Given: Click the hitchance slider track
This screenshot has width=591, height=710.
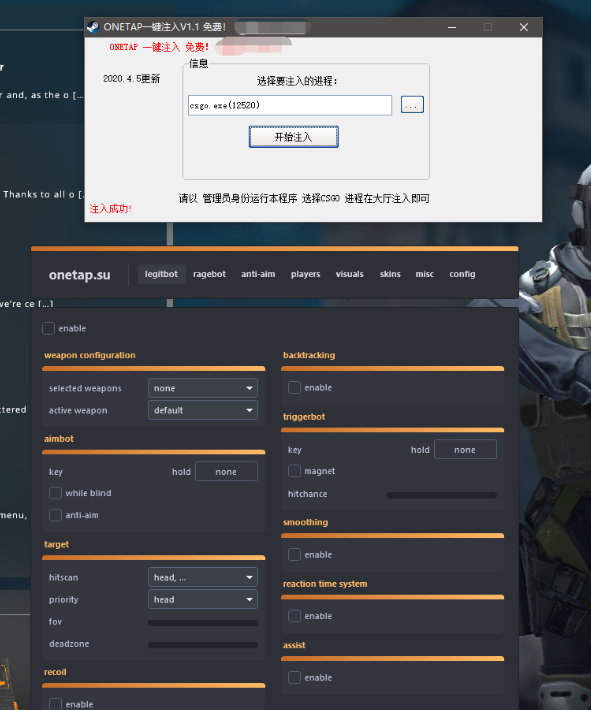Looking at the screenshot, I should [x=442, y=495].
